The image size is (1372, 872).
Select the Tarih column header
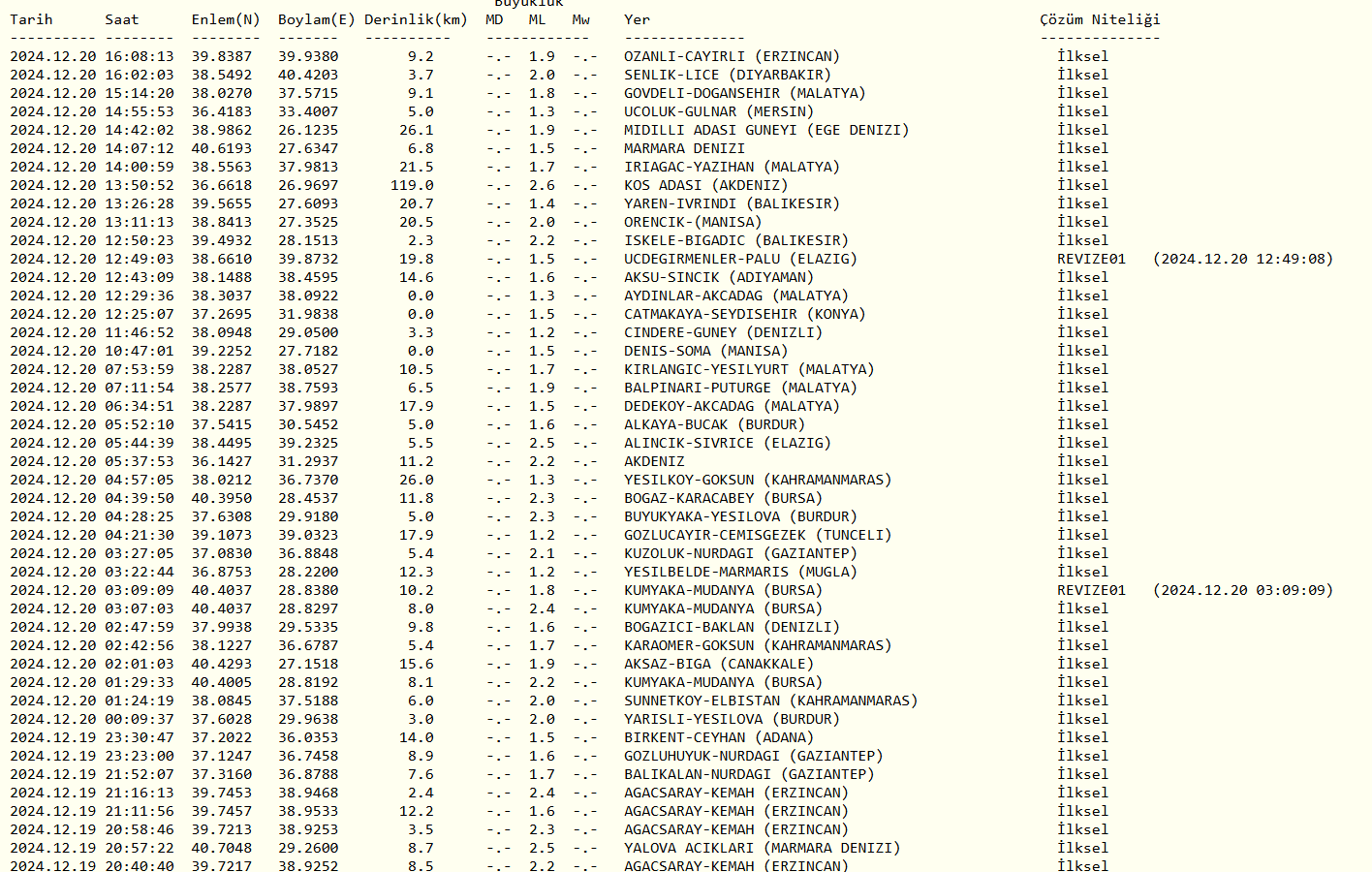point(31,19)
